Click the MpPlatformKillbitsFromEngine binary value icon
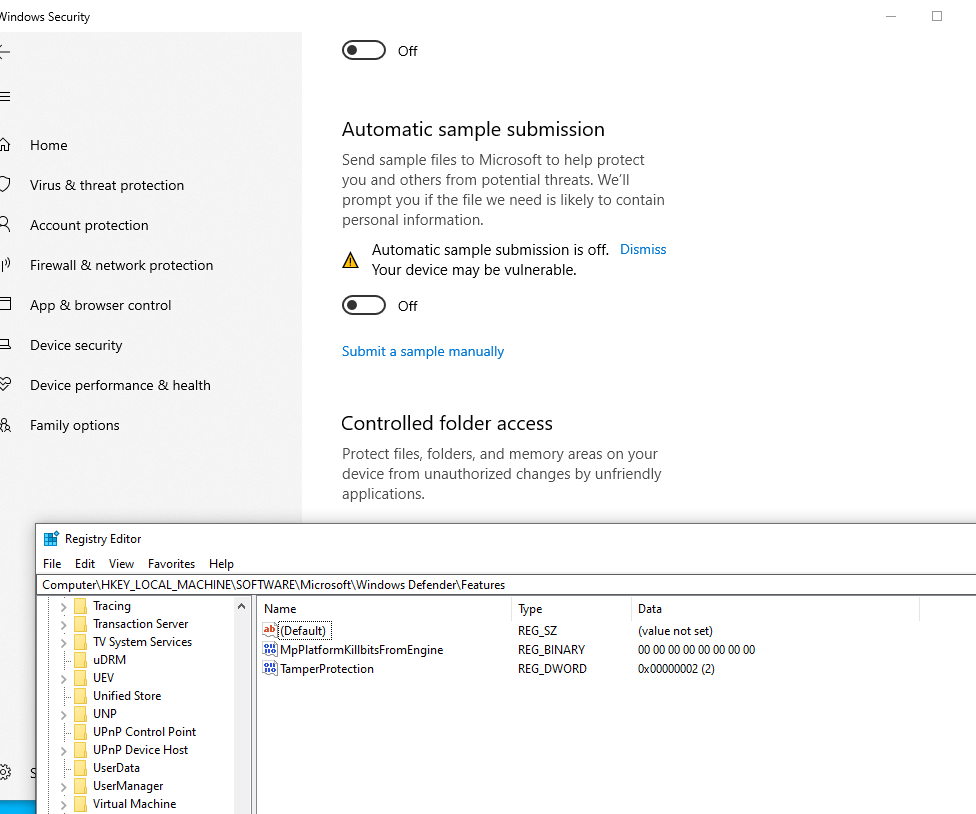 tap(270, 649)
